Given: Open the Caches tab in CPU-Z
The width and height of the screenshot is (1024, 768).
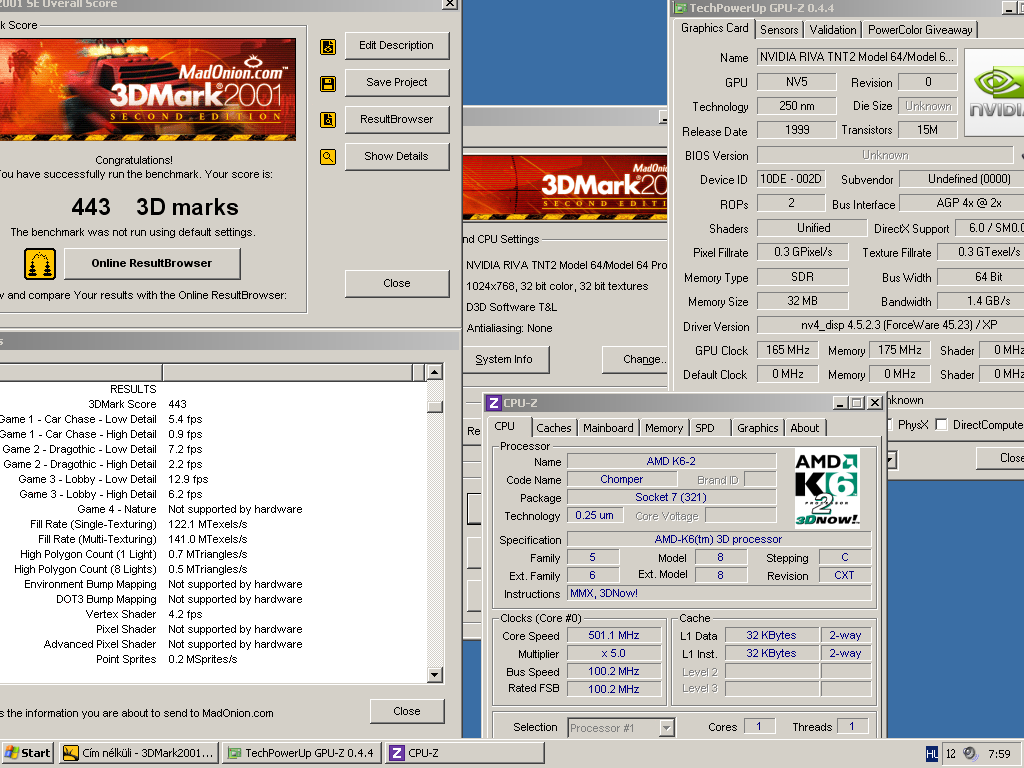Looking at the screenshot, I should 554,428.
